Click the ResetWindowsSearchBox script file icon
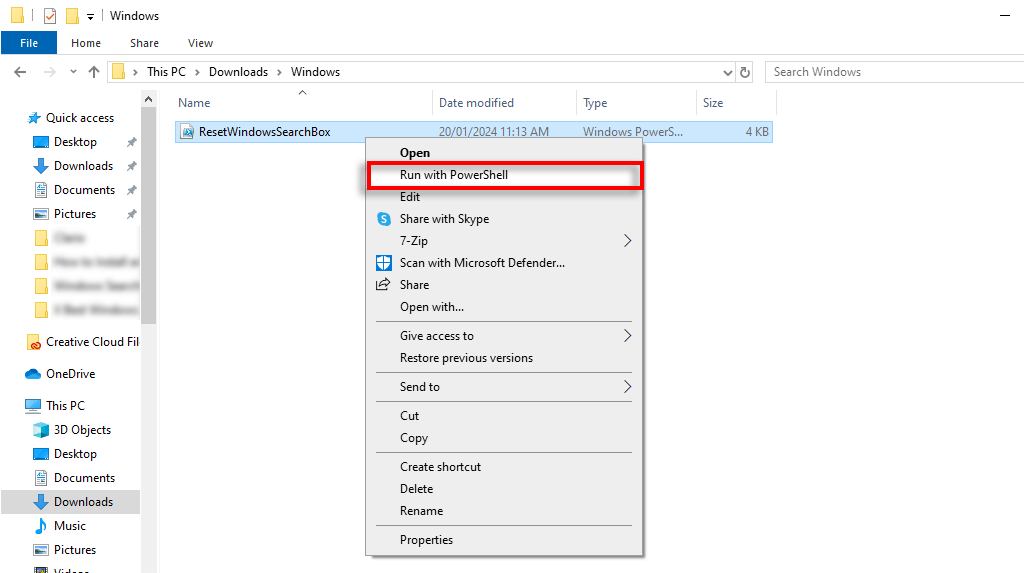This screenshot has height=573, width=1024. click(187, 132)
